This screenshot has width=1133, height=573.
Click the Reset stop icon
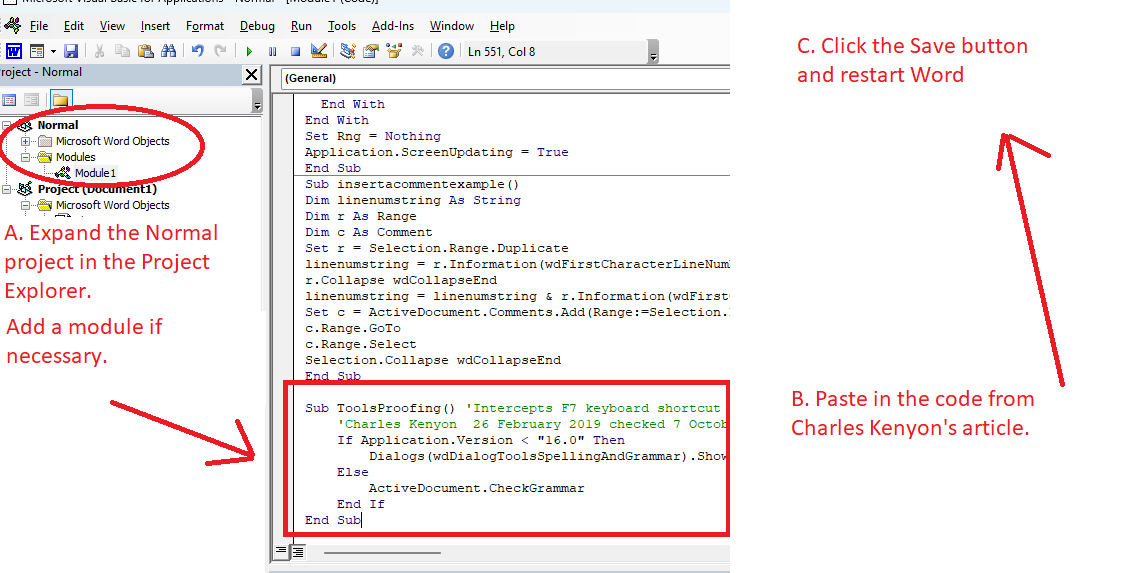pos(296,51)
